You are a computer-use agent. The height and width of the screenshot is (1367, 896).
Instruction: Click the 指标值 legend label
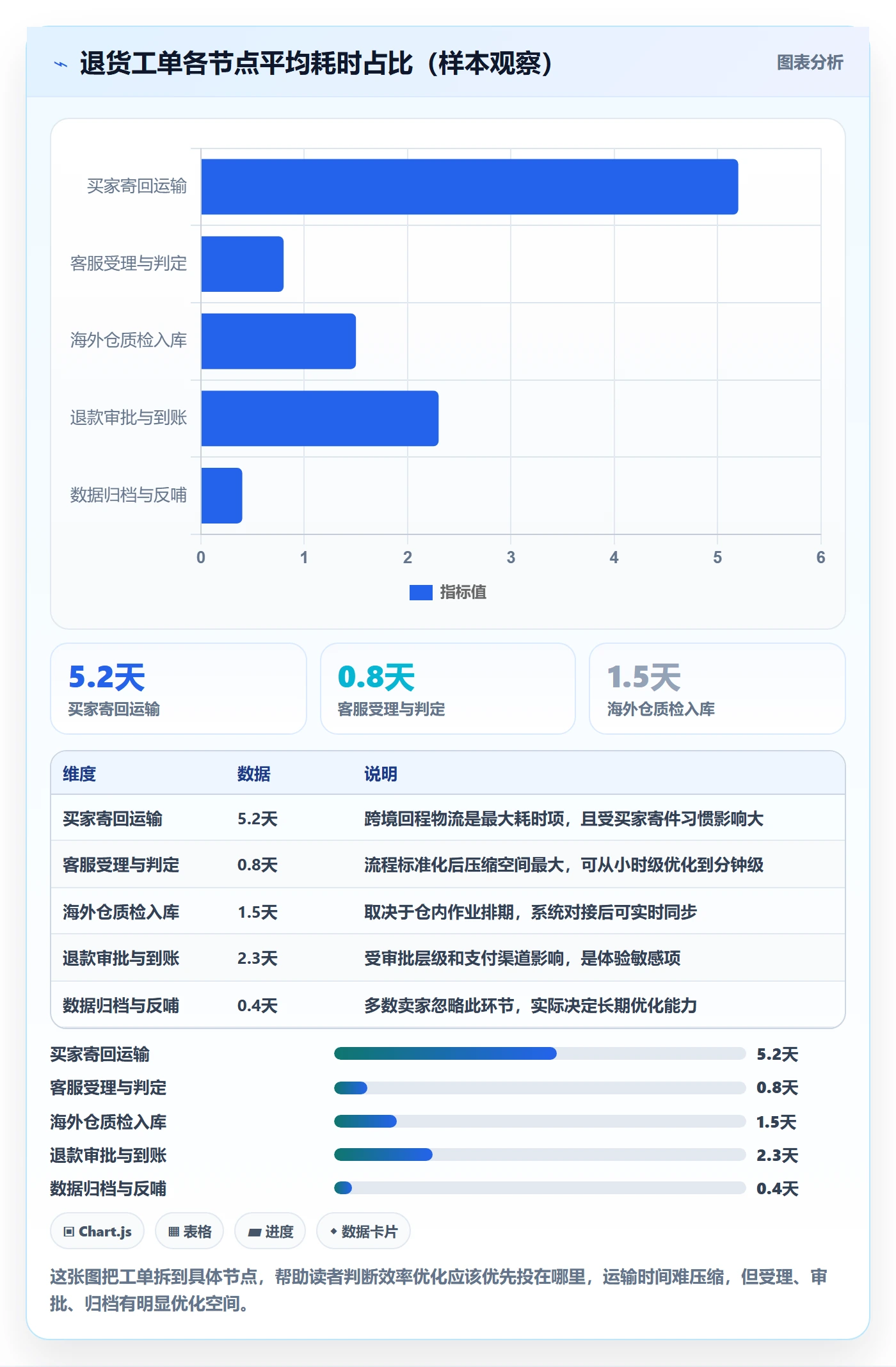[x=463, y=593]
